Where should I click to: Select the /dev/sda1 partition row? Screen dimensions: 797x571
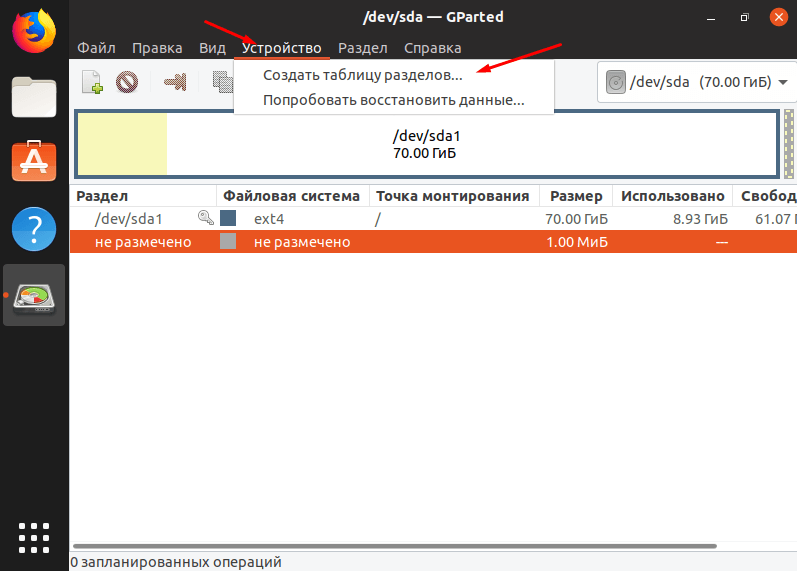click(x=433, y=219)
